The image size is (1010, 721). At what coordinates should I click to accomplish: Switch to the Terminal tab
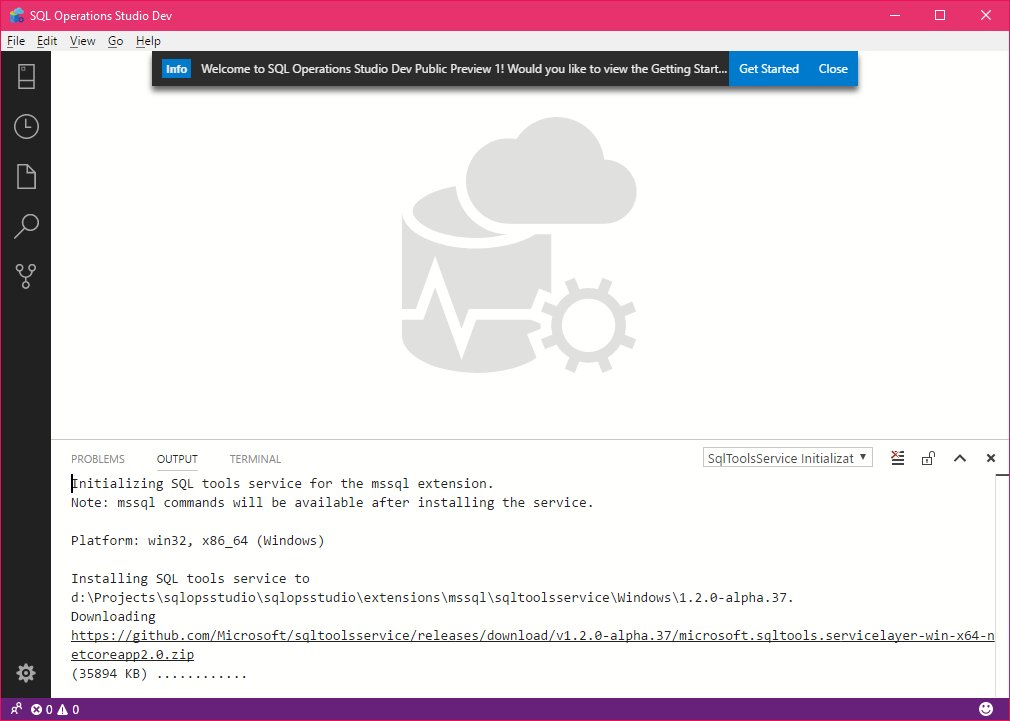pos(255,459)
